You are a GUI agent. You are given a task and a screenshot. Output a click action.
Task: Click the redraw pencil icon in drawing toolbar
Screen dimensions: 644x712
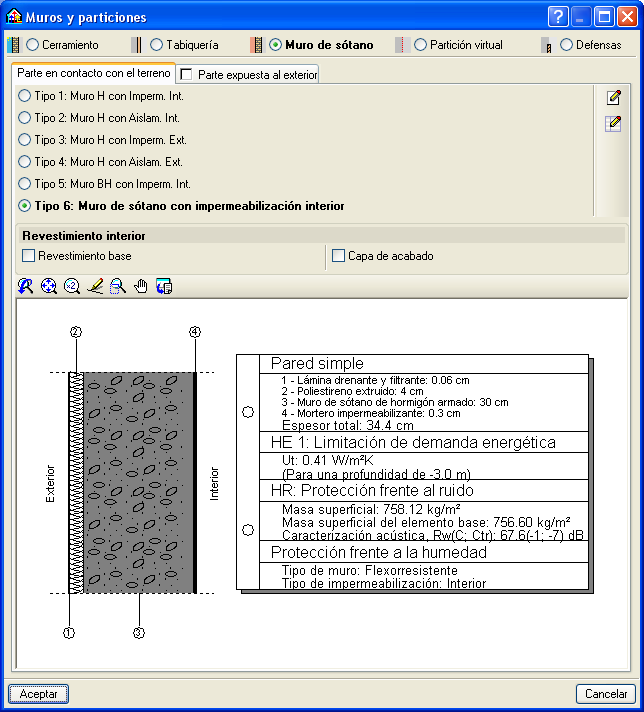coord(95,286)
